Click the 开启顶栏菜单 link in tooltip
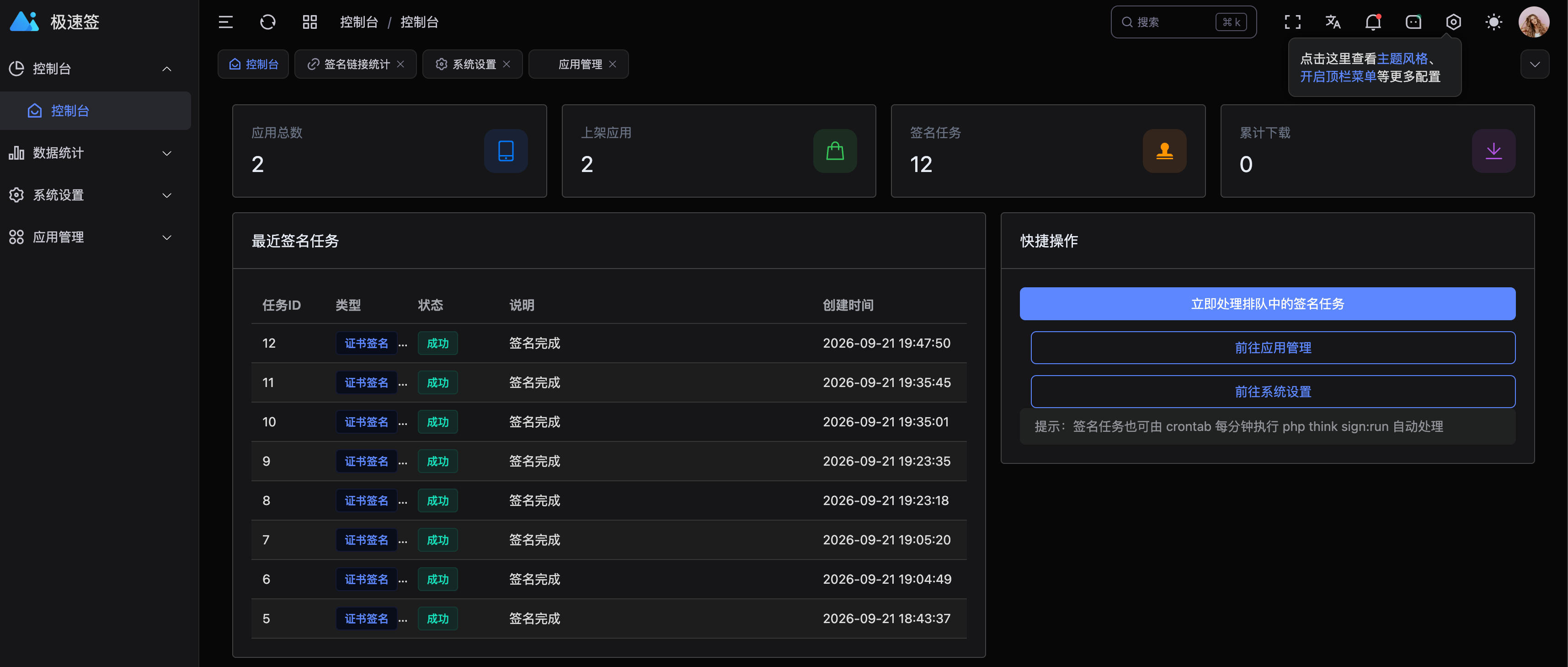The height and width of the screenshot is (667, 1568). [x=1338, y=76]
